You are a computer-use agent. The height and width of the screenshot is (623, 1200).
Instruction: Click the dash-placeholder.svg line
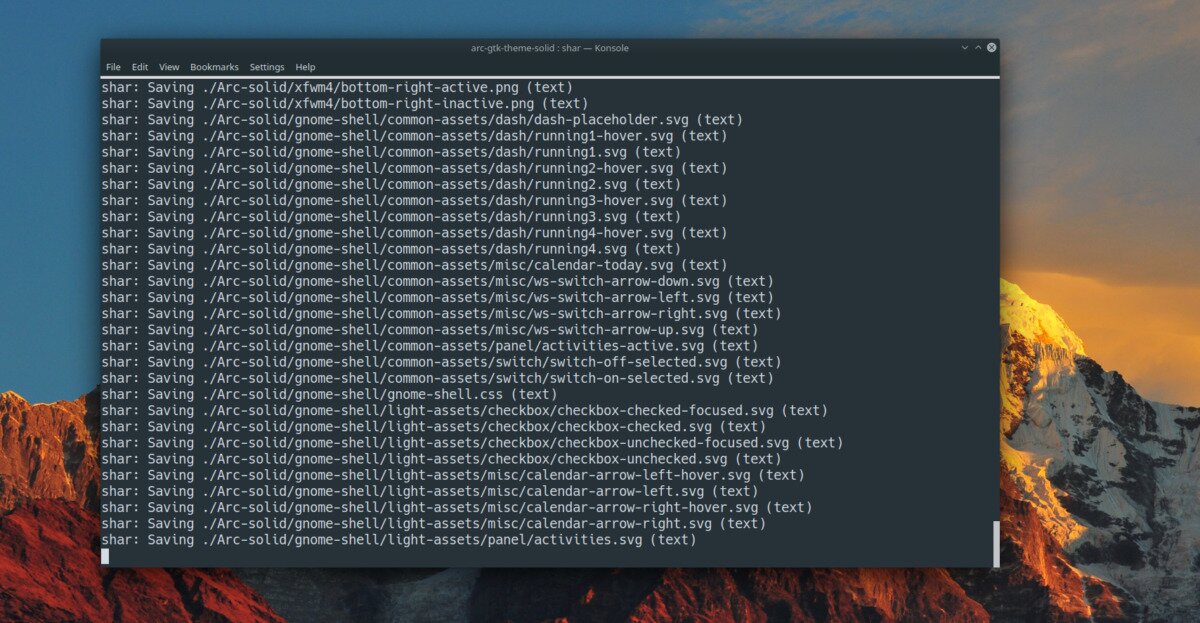click(x=422, y=119)
